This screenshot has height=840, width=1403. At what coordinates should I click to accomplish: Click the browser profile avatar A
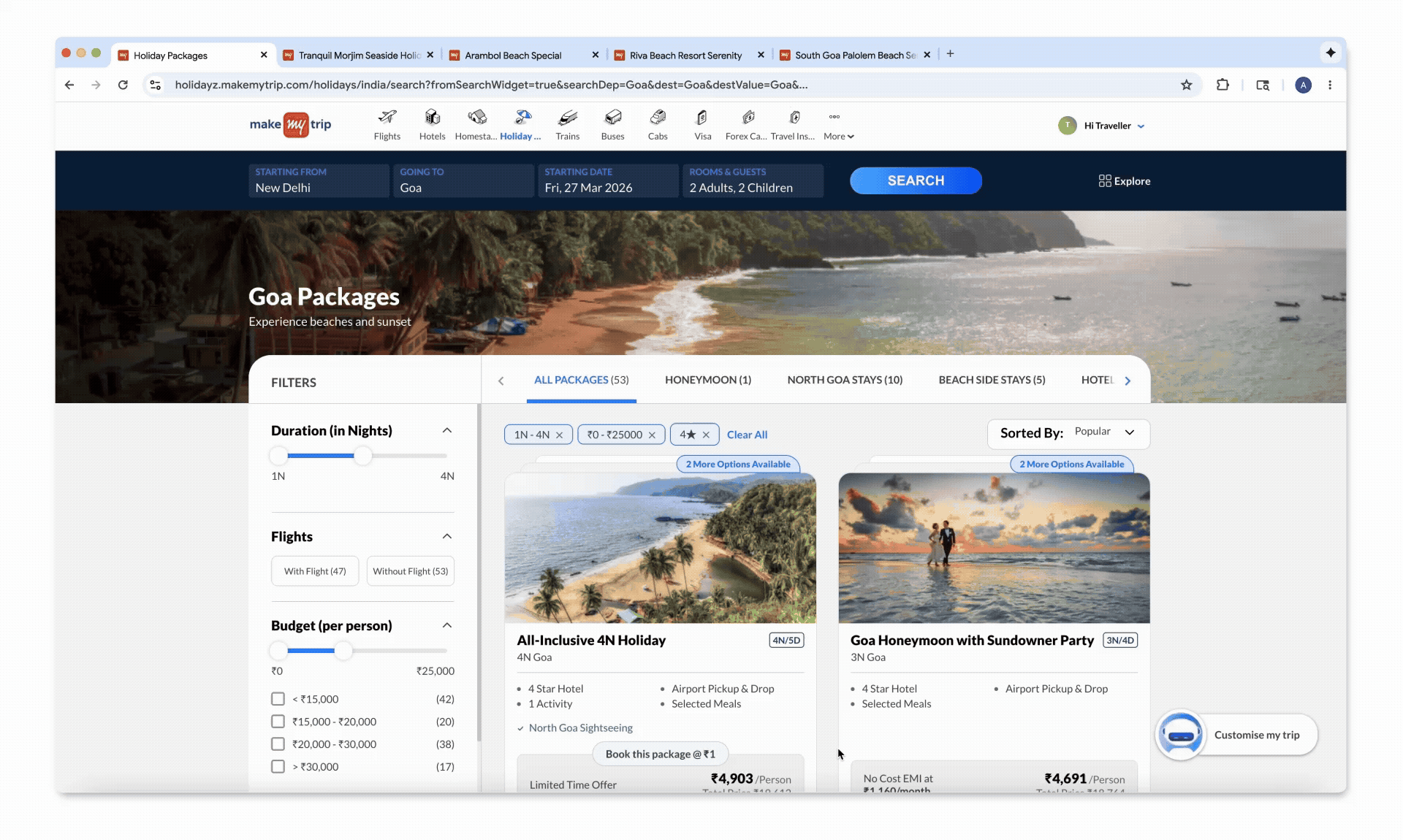(1303, 85)
